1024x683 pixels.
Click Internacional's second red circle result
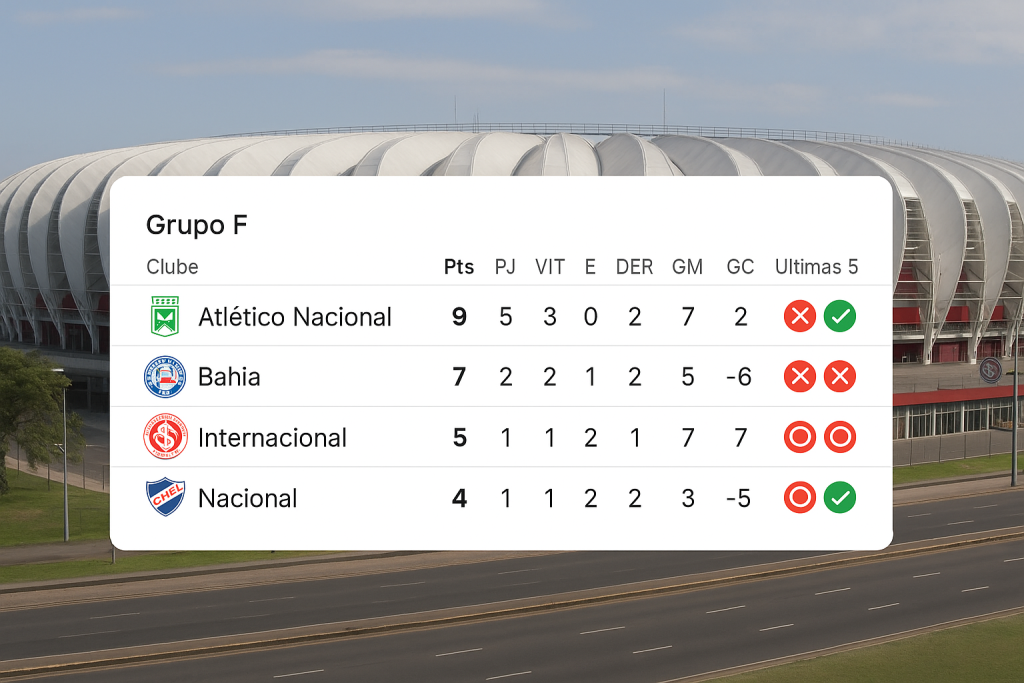coord(840,437)
